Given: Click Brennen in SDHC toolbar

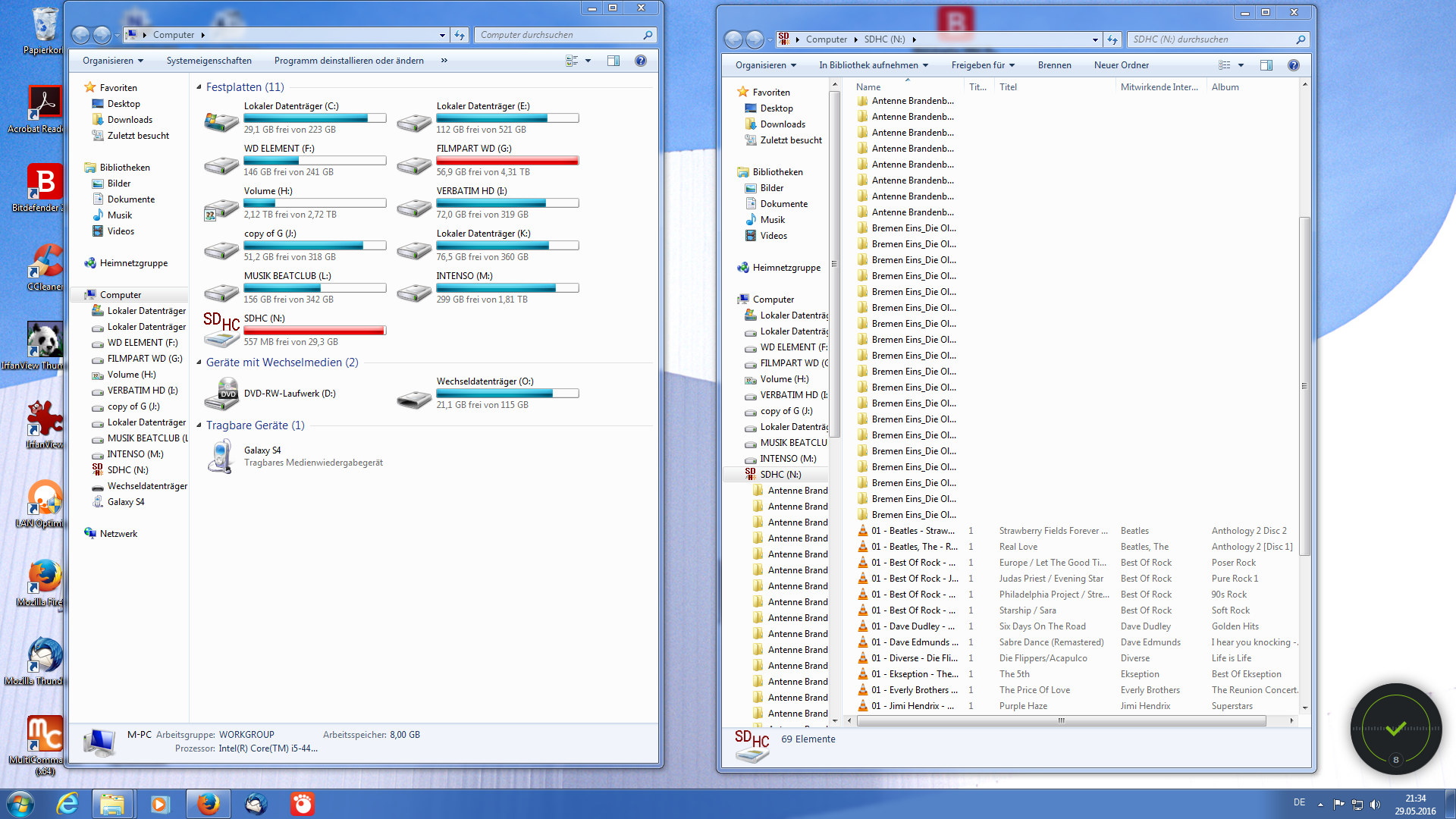Looking at the screenshot, I should point(1054,65).
